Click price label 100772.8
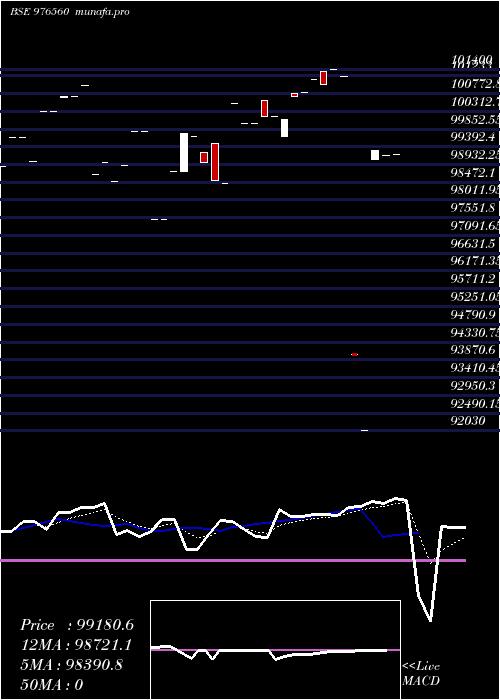This screenshot has width=500, height=700. [475, 83]
